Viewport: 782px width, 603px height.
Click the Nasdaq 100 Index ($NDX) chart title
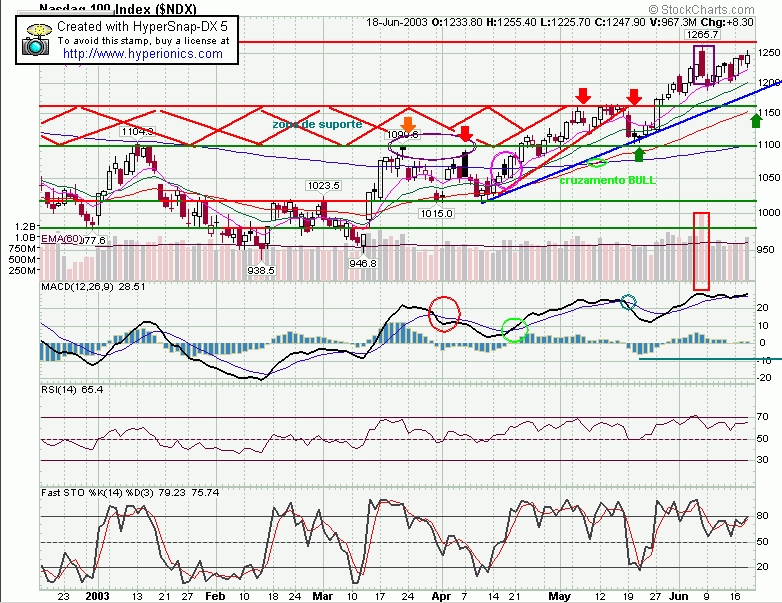click(x=118, y=9)
